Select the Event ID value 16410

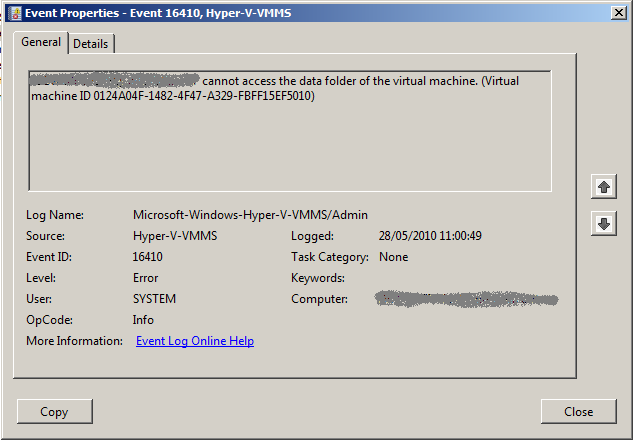[x=148, y=257]
